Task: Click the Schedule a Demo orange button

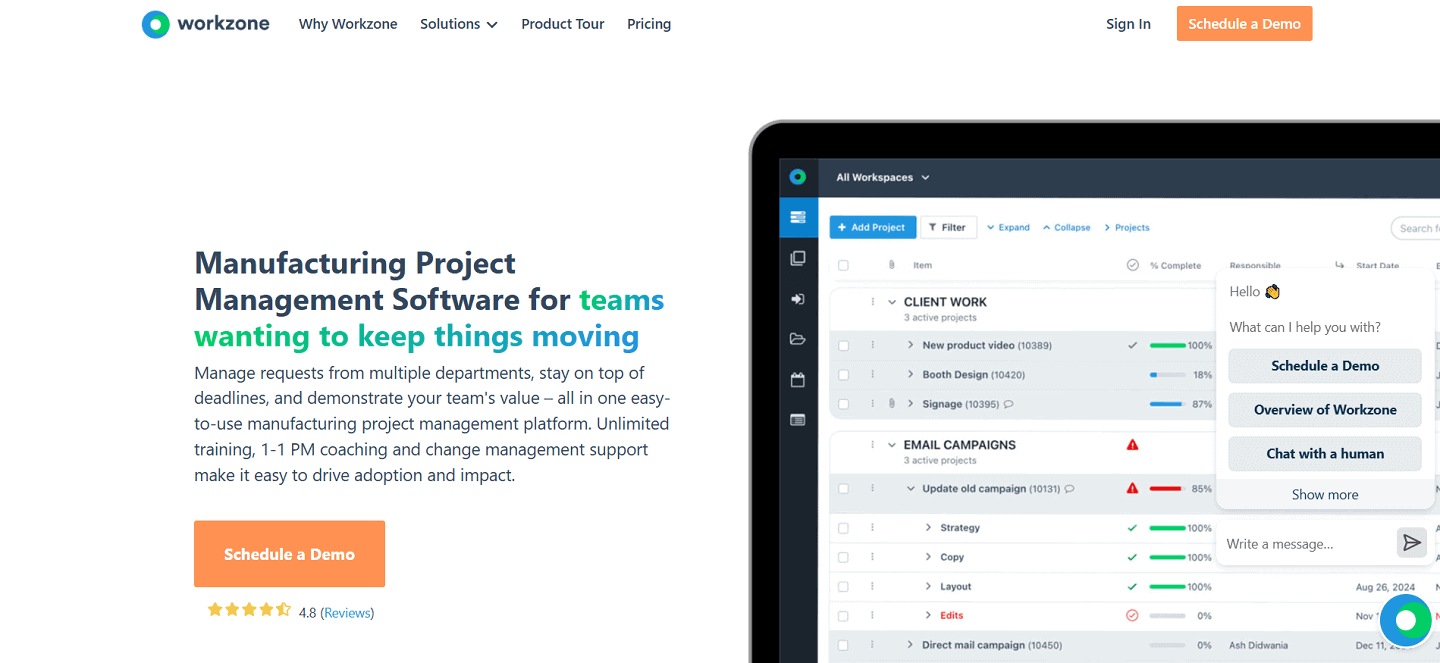Action: click(289, 553)
